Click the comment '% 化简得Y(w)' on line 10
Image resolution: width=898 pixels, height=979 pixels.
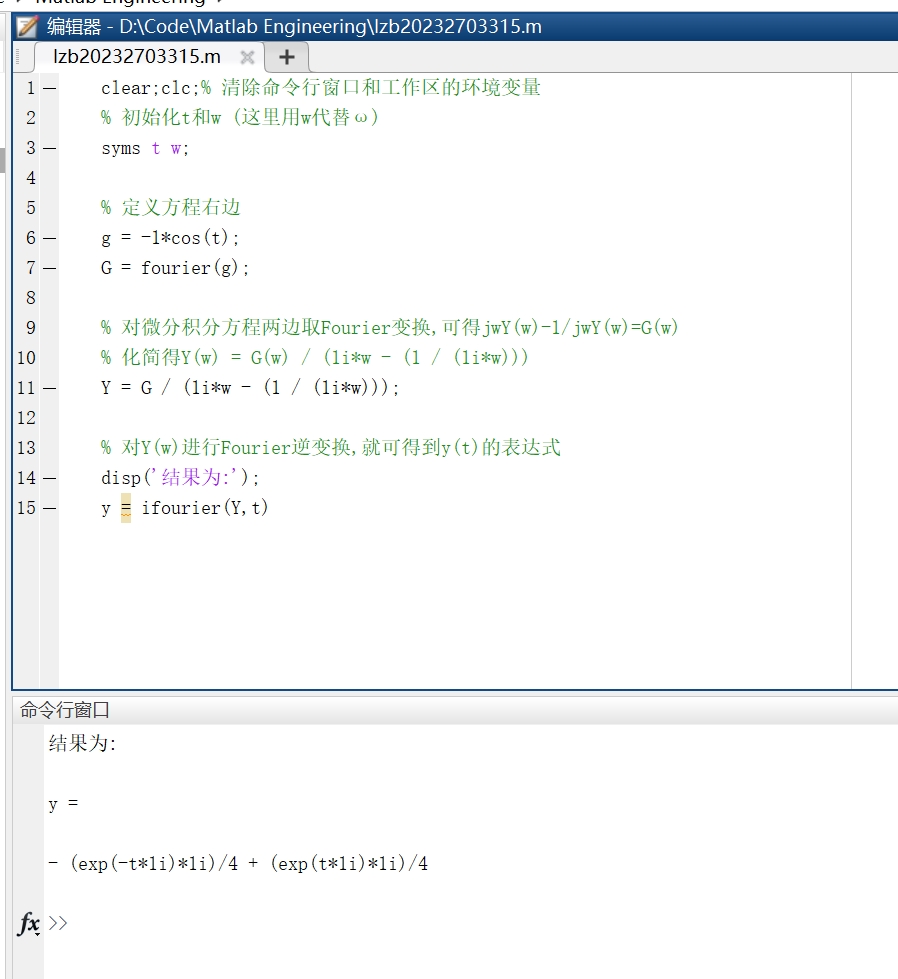click(315, 358)
